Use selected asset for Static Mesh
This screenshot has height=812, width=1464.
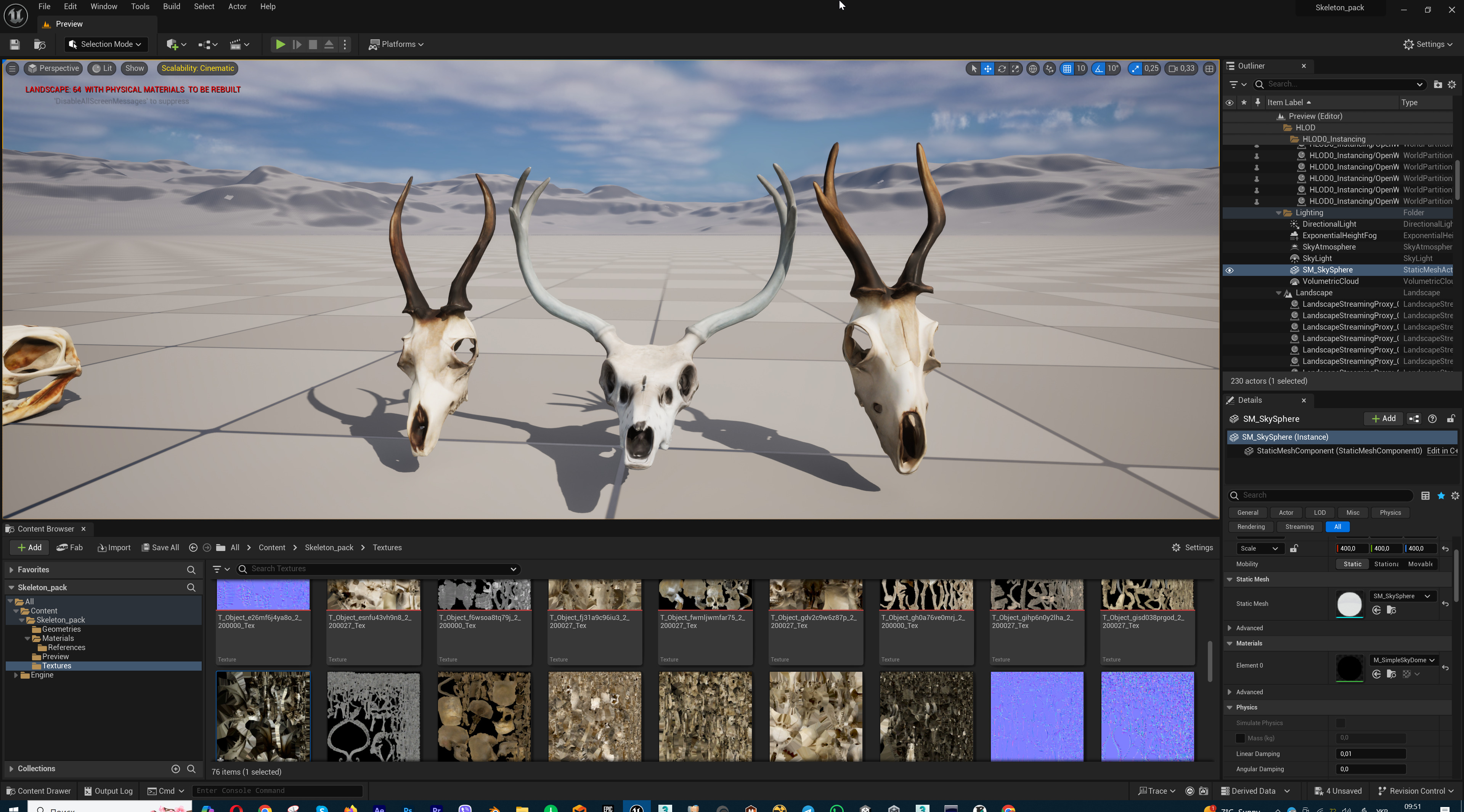click(1376, 610)
